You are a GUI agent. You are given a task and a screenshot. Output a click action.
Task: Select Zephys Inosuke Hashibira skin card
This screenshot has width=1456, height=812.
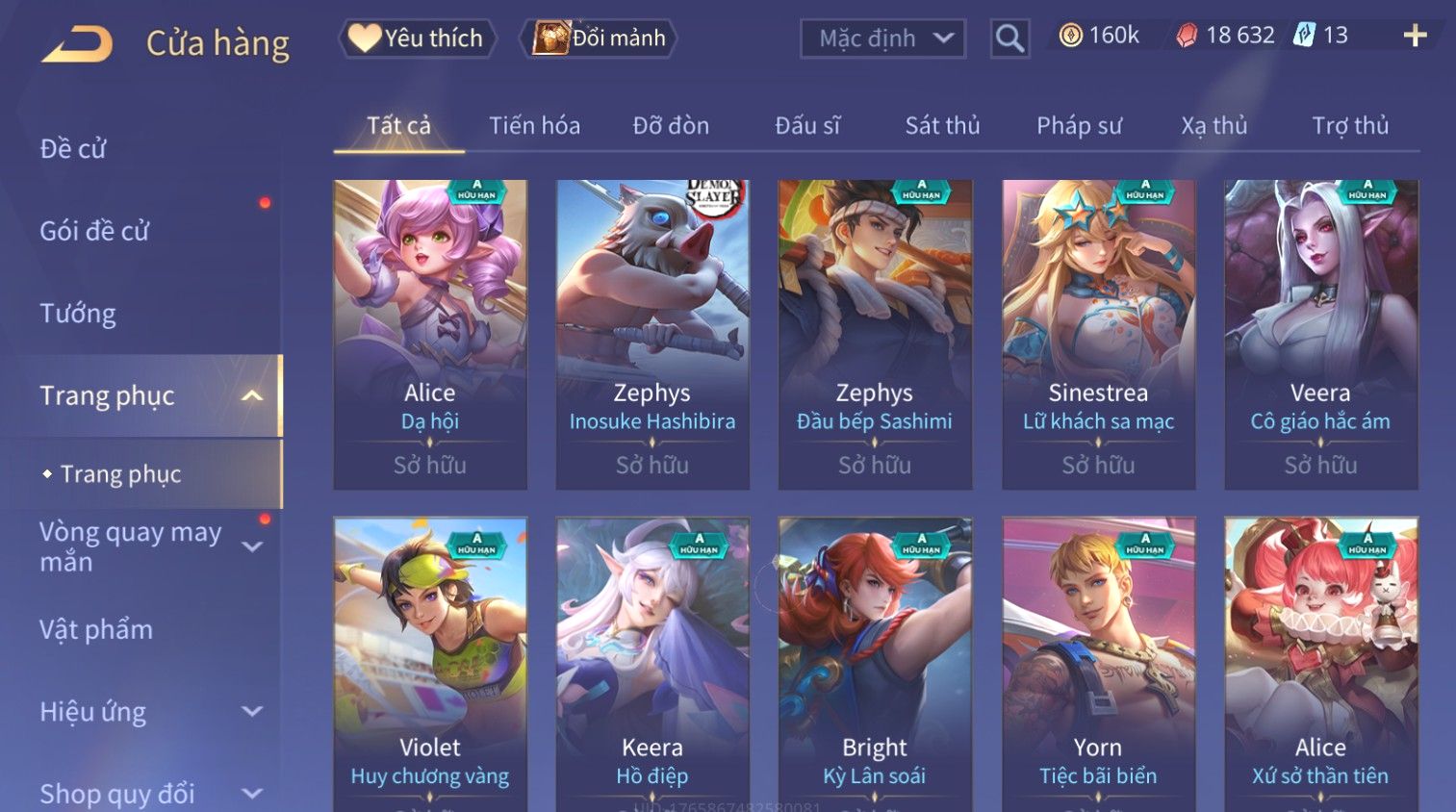click(x=652, y=335)
